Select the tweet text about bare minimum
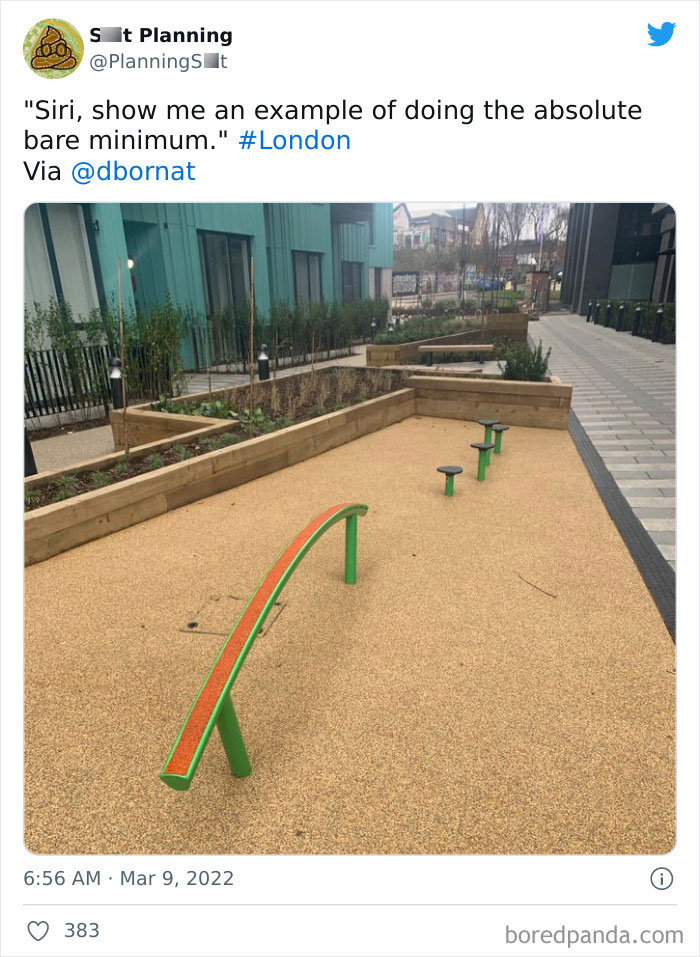 [x=333, y=125]
